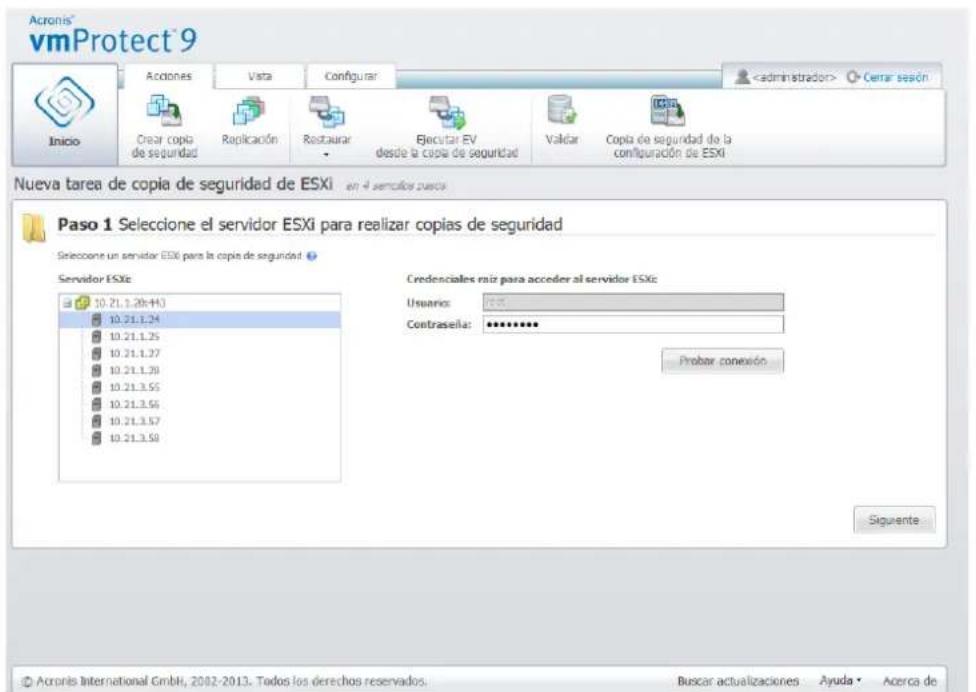Image resolution: width=976 pixels, height=692 pixels.
Task: Click the server icon next to 10.21.3.55
Action: tap(96, 387)
